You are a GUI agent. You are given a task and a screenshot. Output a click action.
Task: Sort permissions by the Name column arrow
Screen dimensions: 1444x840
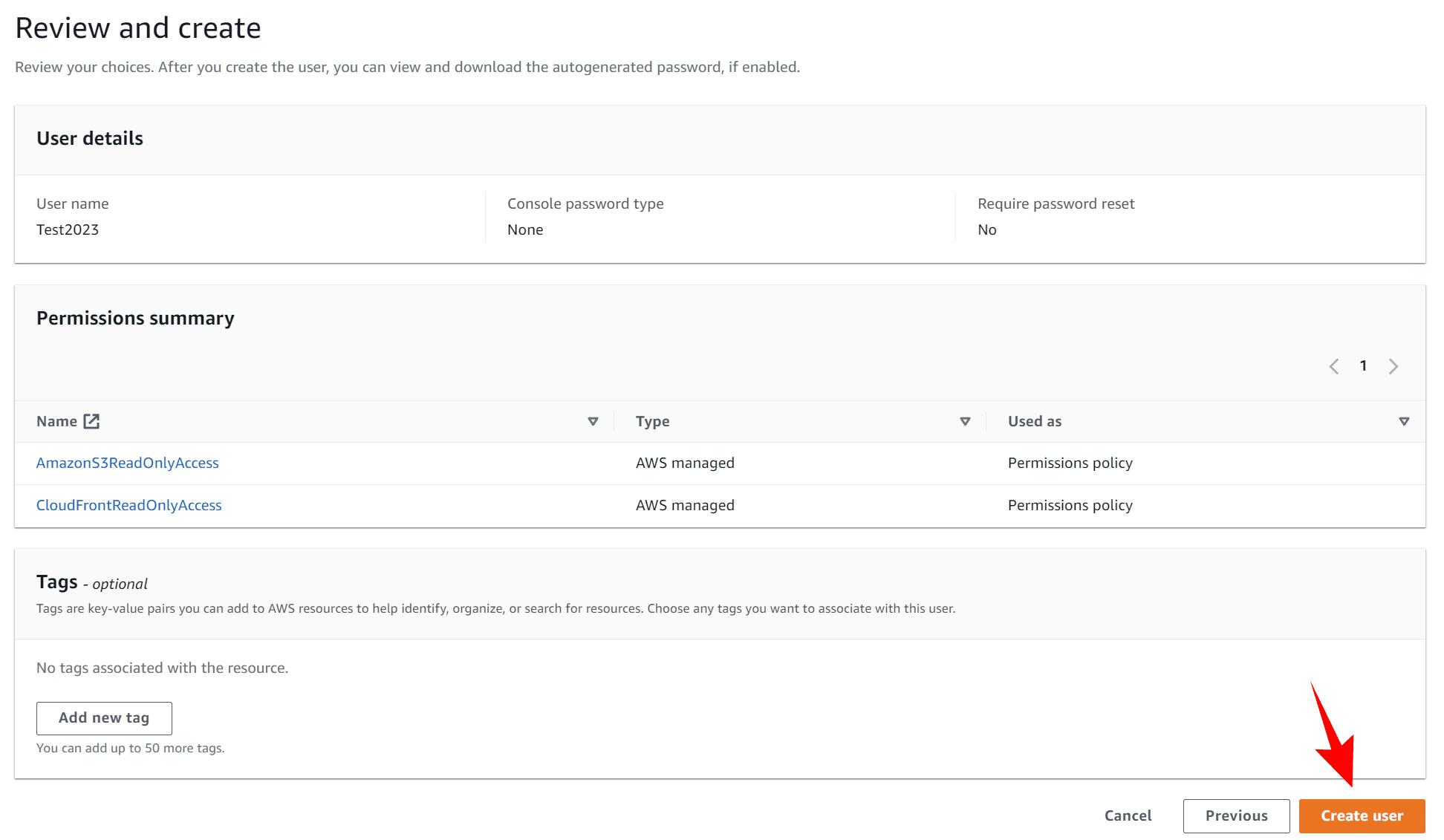[x=593, y=421]
